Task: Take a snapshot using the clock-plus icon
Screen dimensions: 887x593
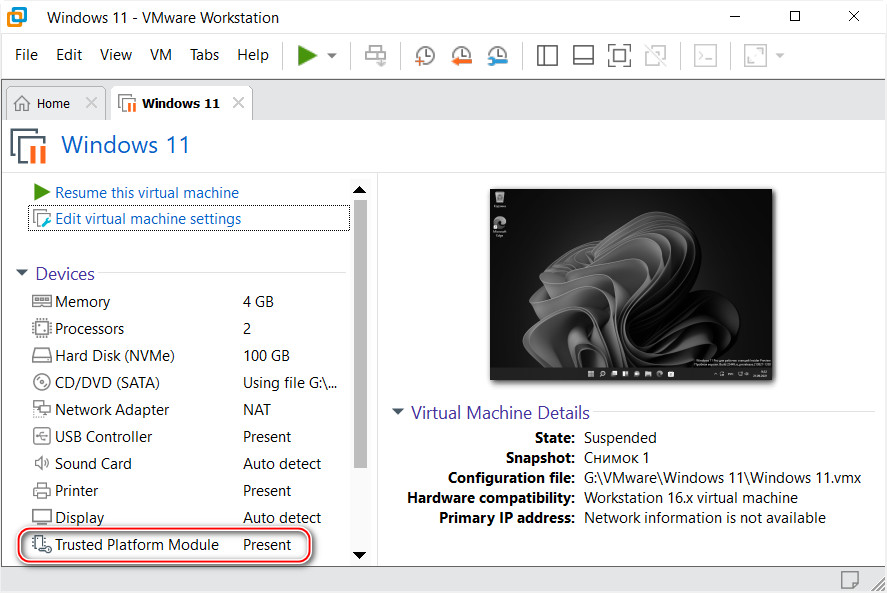Action: [x=424, y=55]
